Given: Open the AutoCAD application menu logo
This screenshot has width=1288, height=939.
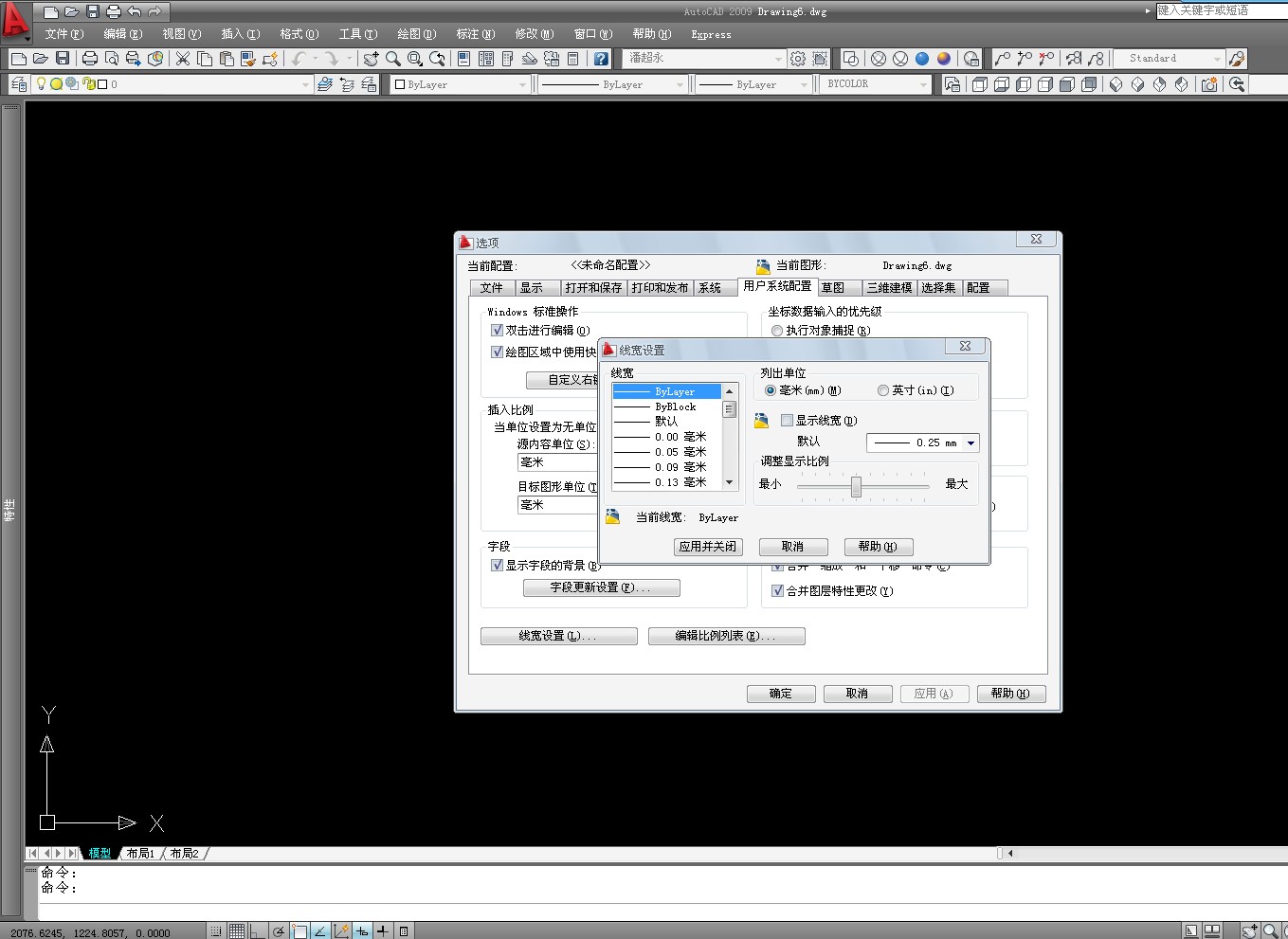Looking at the screenshot, I should pos(16,21).
